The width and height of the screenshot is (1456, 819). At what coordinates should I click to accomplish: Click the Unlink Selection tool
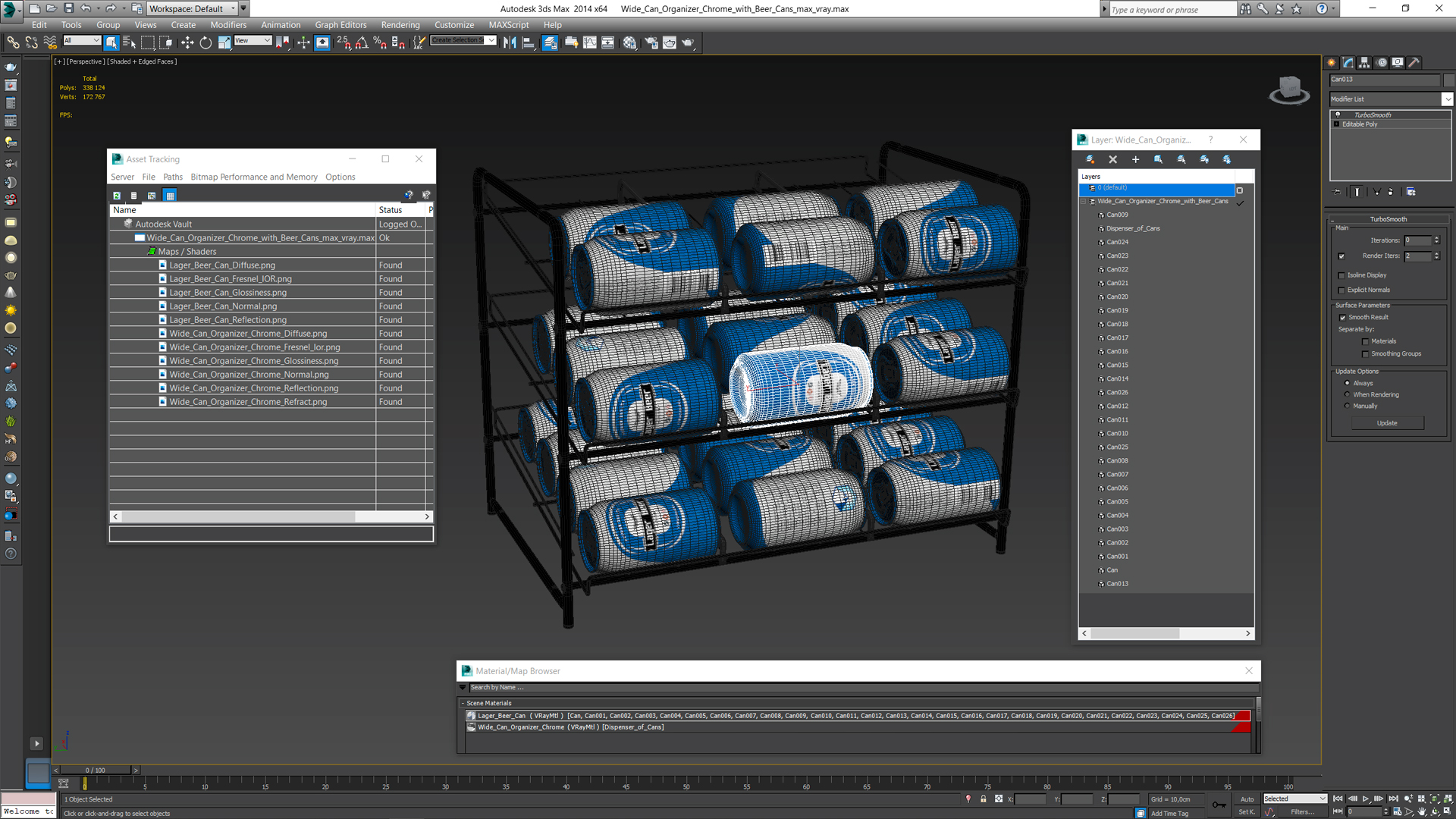click(31, 42)
